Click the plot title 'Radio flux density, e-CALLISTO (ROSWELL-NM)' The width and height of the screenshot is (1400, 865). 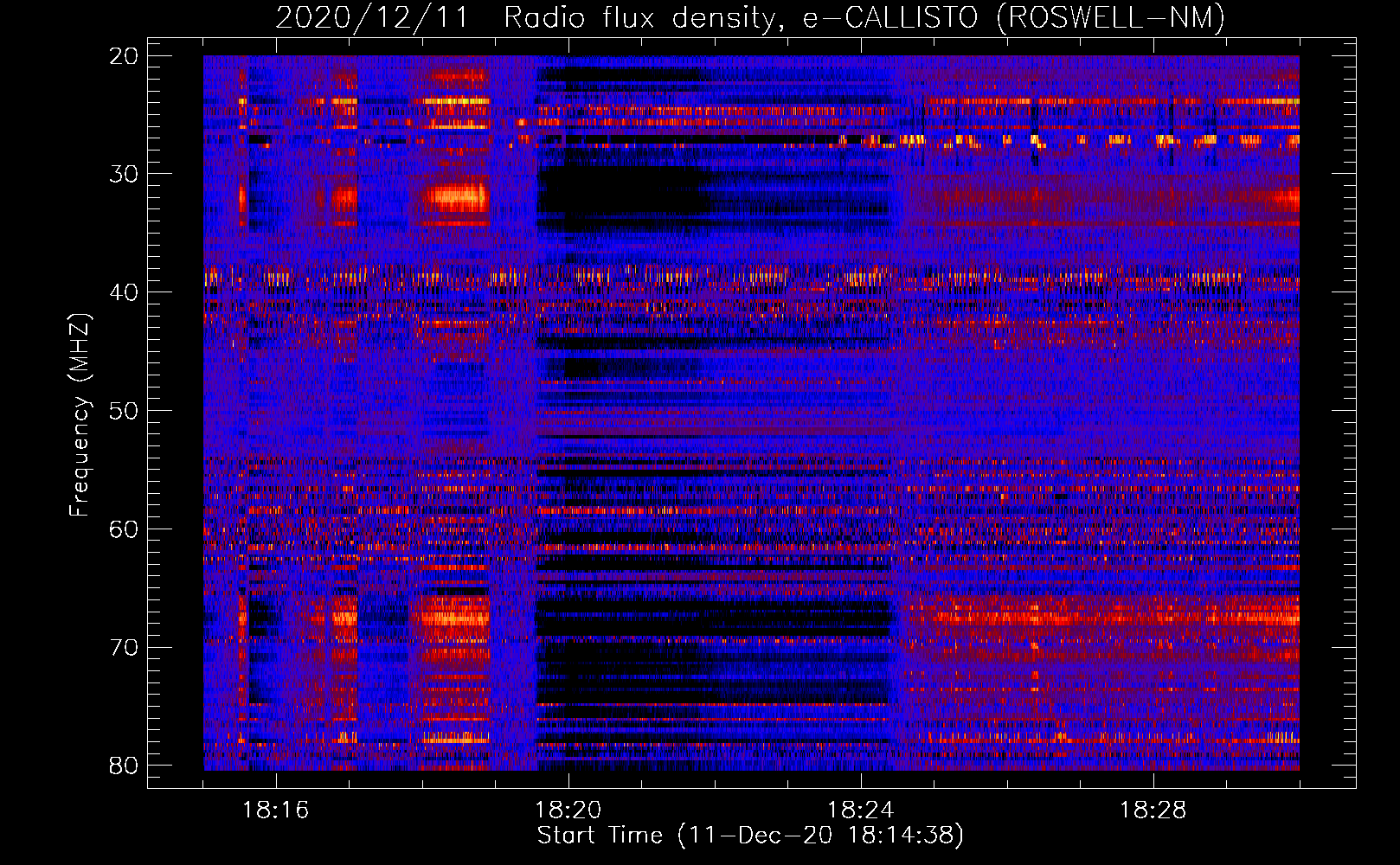tap(864, 17)
